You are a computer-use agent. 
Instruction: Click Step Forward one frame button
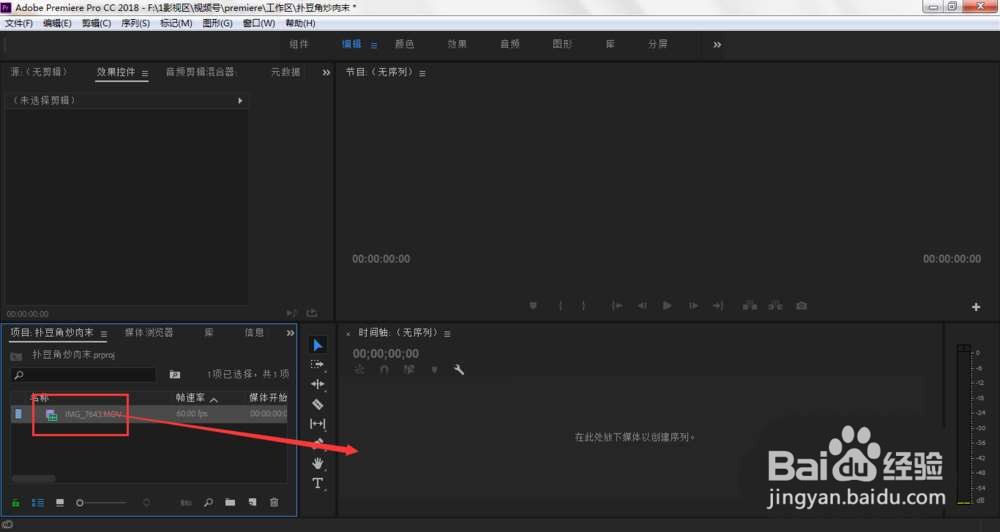click(693, 306)
